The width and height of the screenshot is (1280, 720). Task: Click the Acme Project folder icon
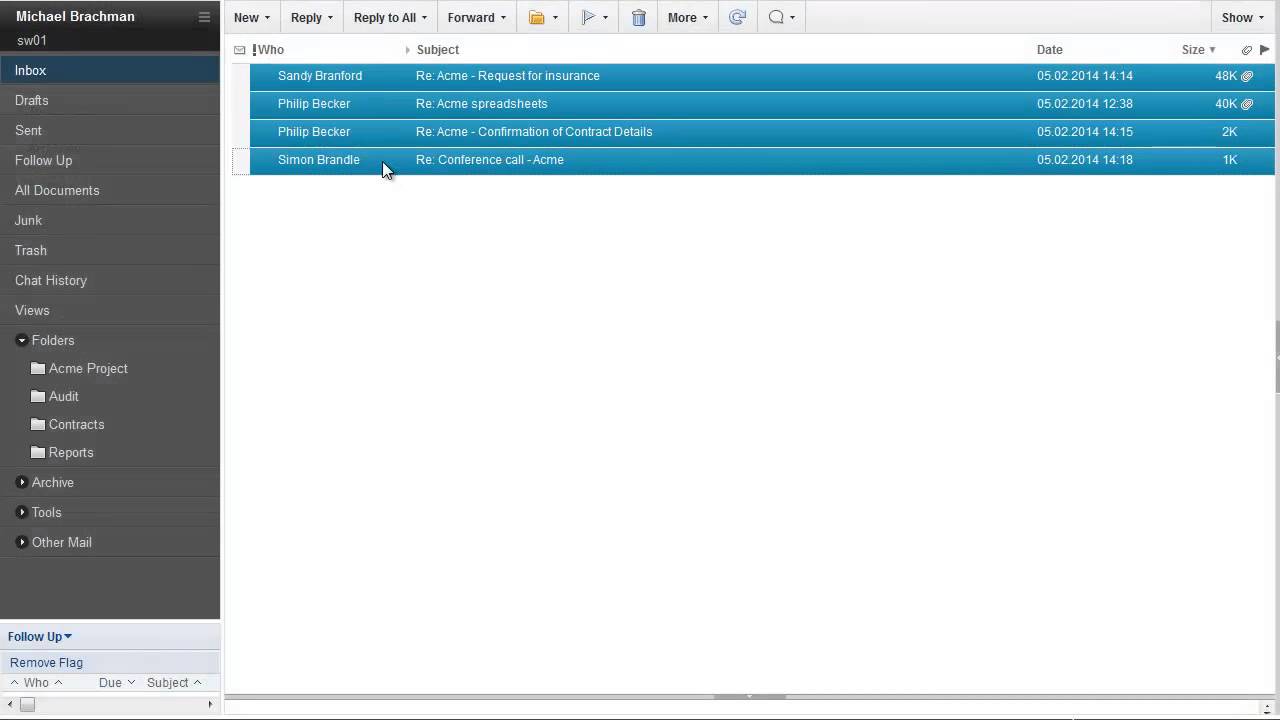click(38, 368)
